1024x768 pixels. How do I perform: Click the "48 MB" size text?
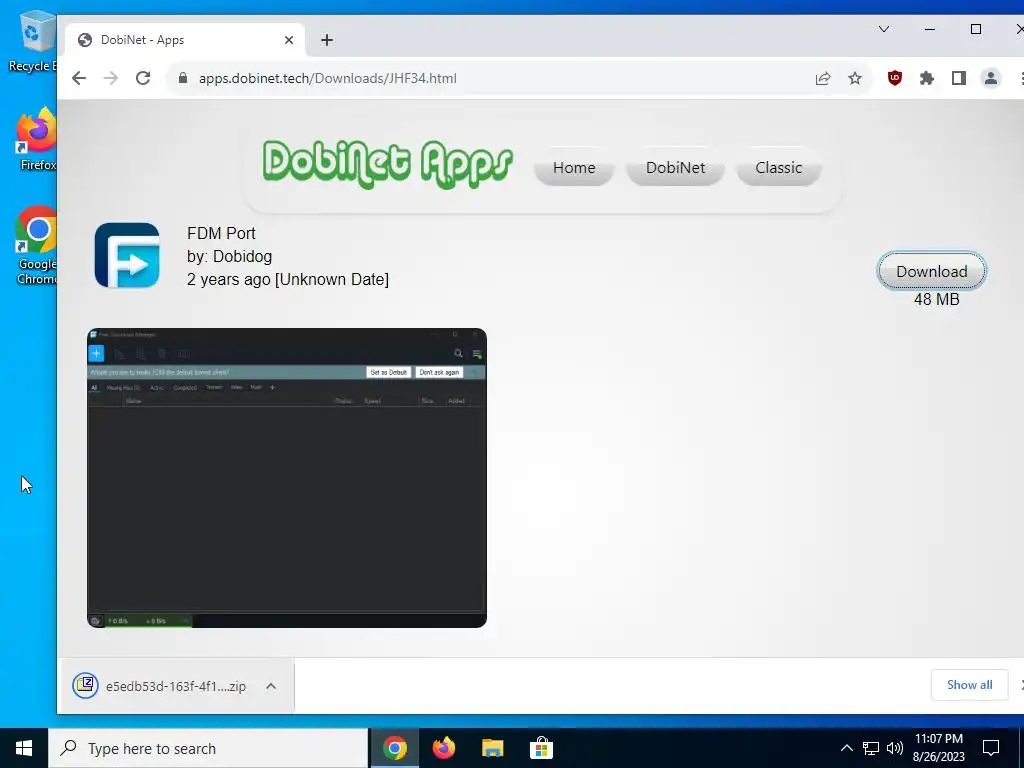coord(936,299)
